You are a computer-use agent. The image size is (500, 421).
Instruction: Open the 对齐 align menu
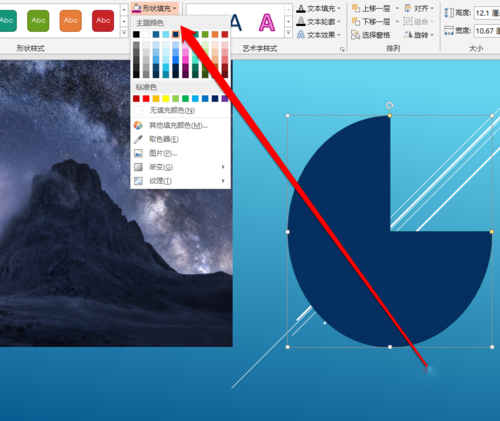coord(419,8)
